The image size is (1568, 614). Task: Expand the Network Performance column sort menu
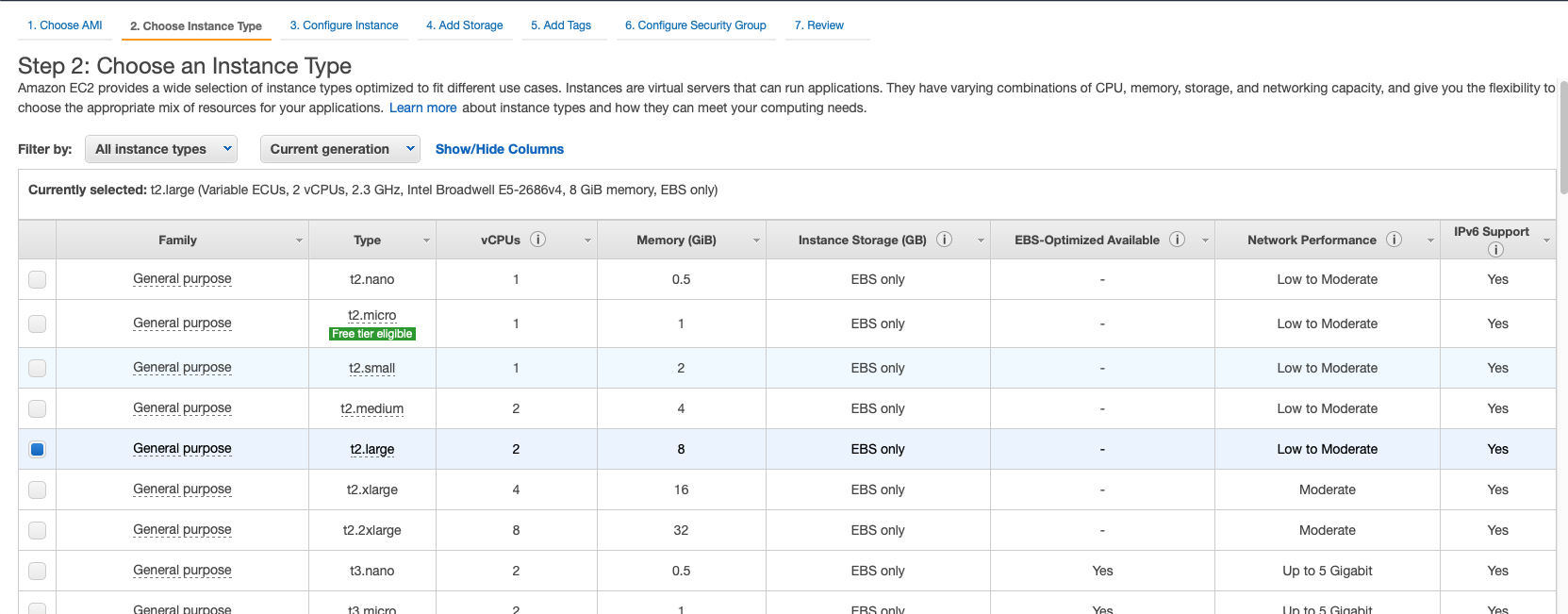[1430, 241]
